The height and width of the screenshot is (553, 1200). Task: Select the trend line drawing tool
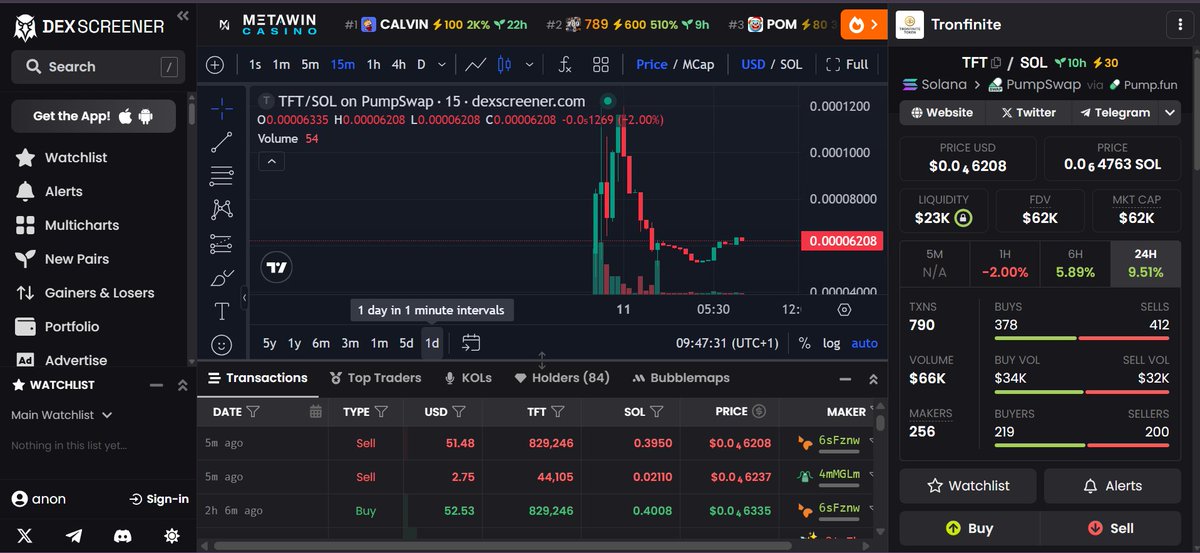(222, 143)
